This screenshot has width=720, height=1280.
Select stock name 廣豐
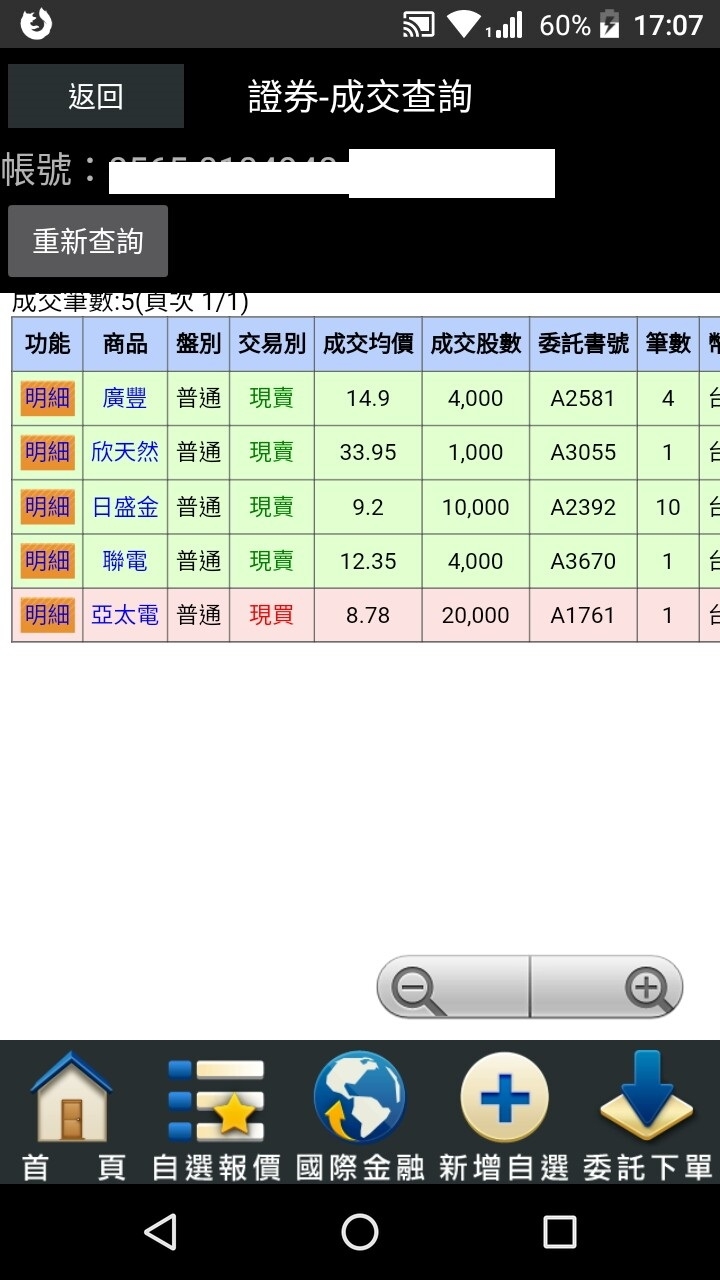125,398
